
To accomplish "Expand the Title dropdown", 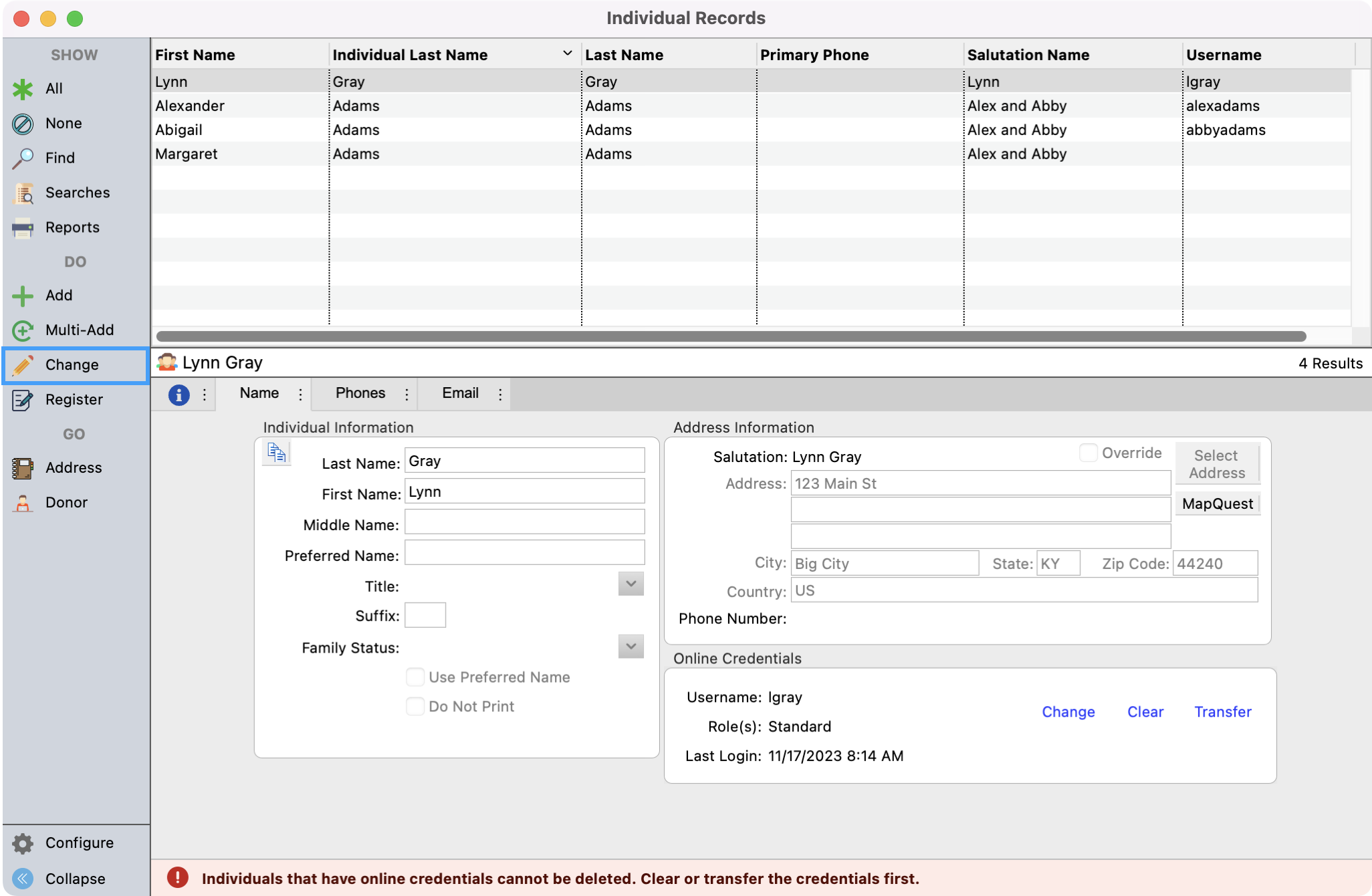I will click(631, 584).
